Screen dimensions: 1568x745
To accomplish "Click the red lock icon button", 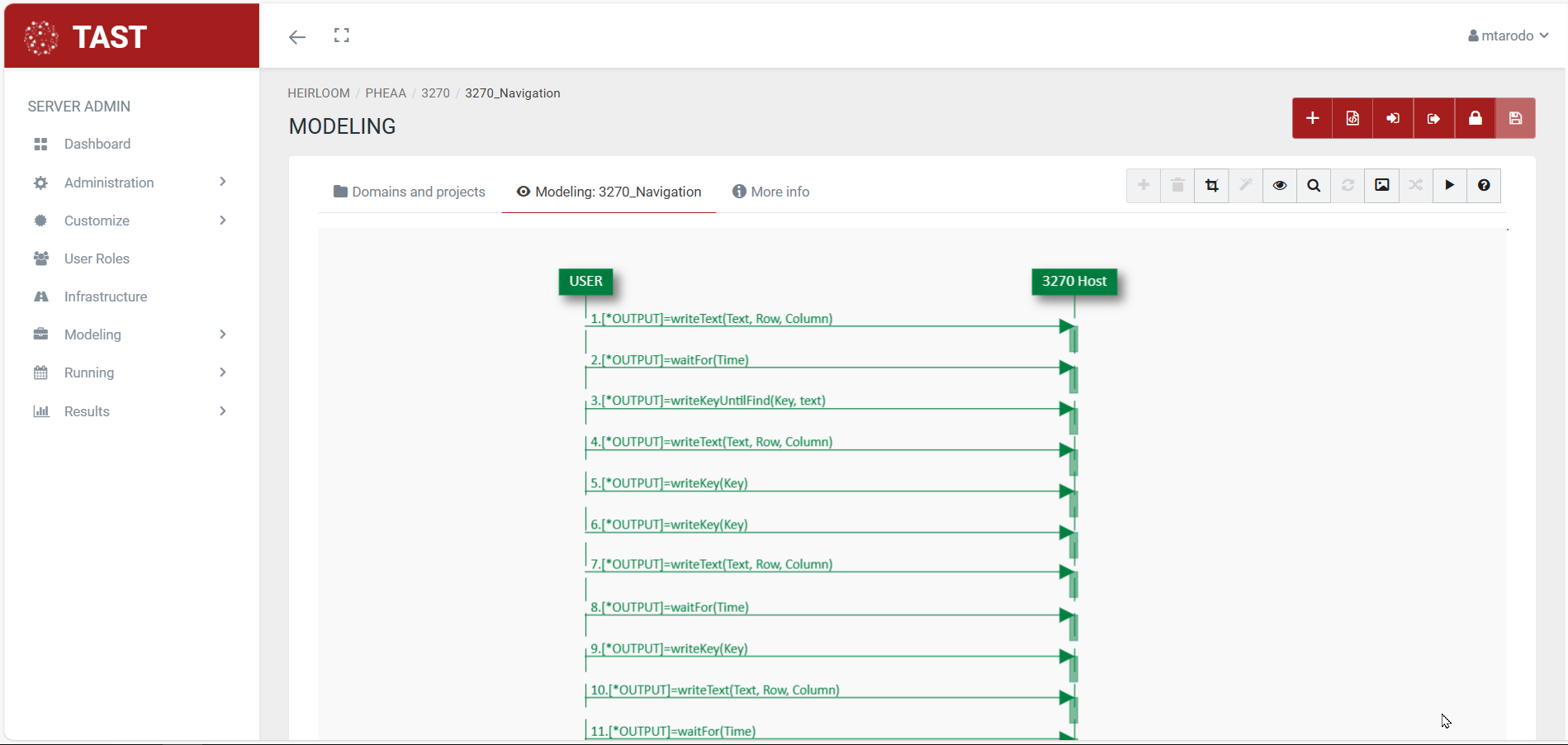I will pyautogui.click(x=1475, y=118).
